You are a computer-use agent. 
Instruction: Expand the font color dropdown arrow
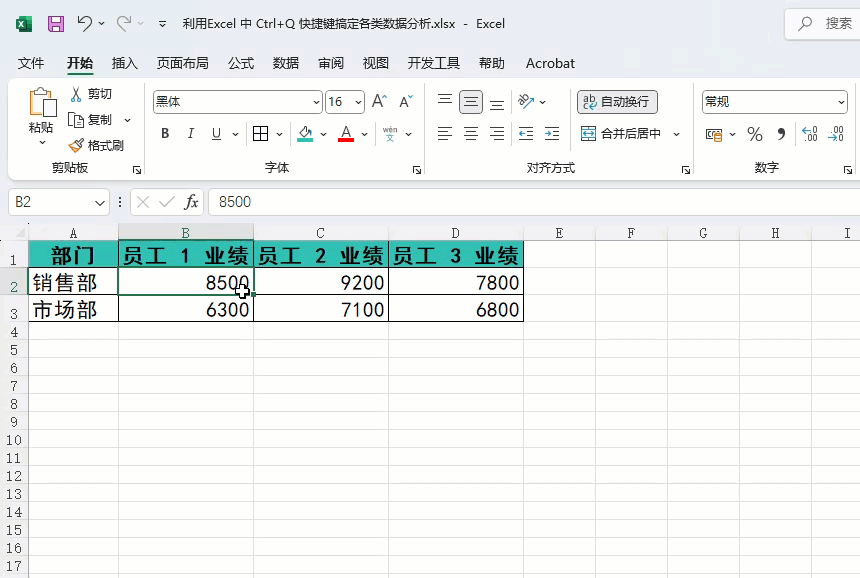point(364,134)
